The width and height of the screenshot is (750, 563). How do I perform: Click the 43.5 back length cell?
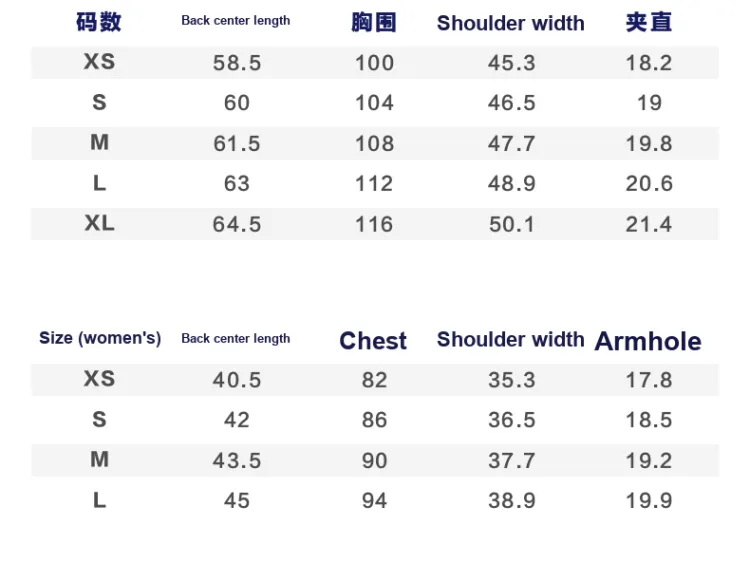point(237,460)
